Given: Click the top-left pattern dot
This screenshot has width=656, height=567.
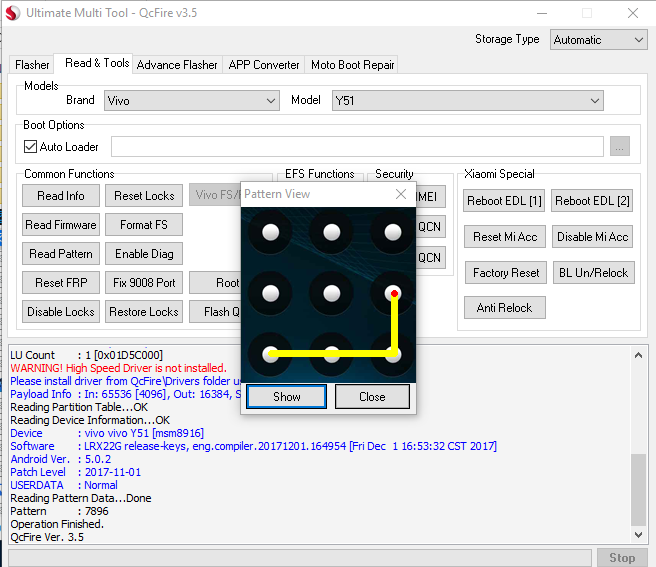Looking at the screenshot, I should coord(270,232).
